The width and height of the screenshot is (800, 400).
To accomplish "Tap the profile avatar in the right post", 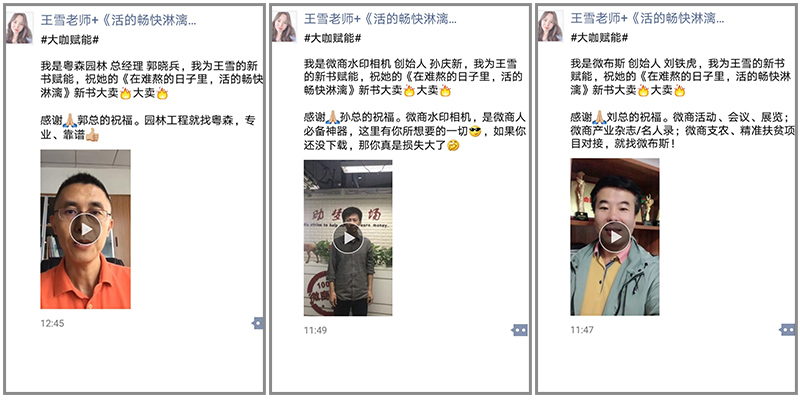I will (551, 26).
